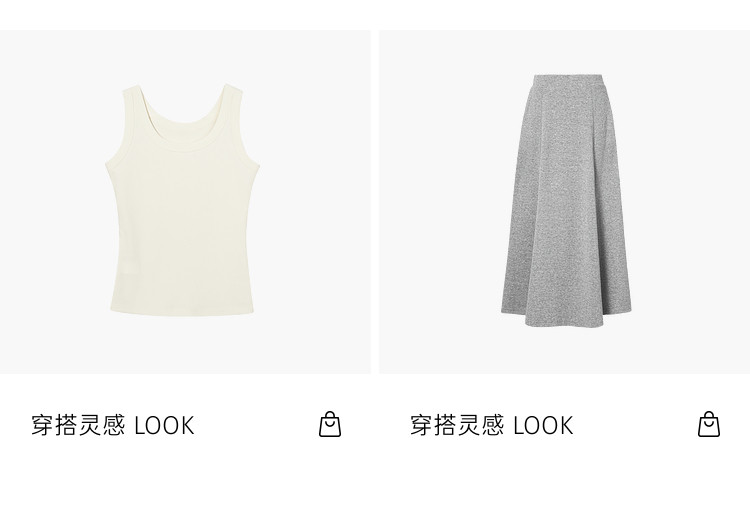Image resolution: width=750 pixels, height=521 pixels.
Task: Select the 穿搭灵感 LOOK label below the skirt
Action: [492, 425]
